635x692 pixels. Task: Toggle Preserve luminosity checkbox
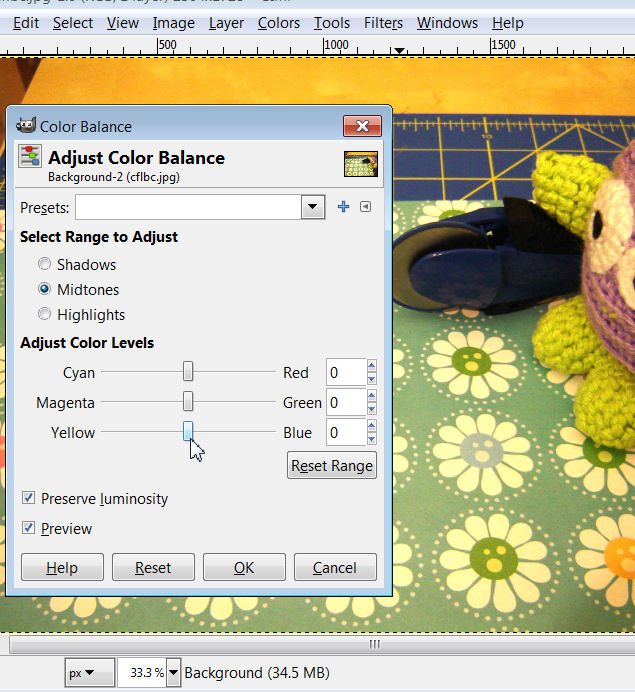[29, 498]
